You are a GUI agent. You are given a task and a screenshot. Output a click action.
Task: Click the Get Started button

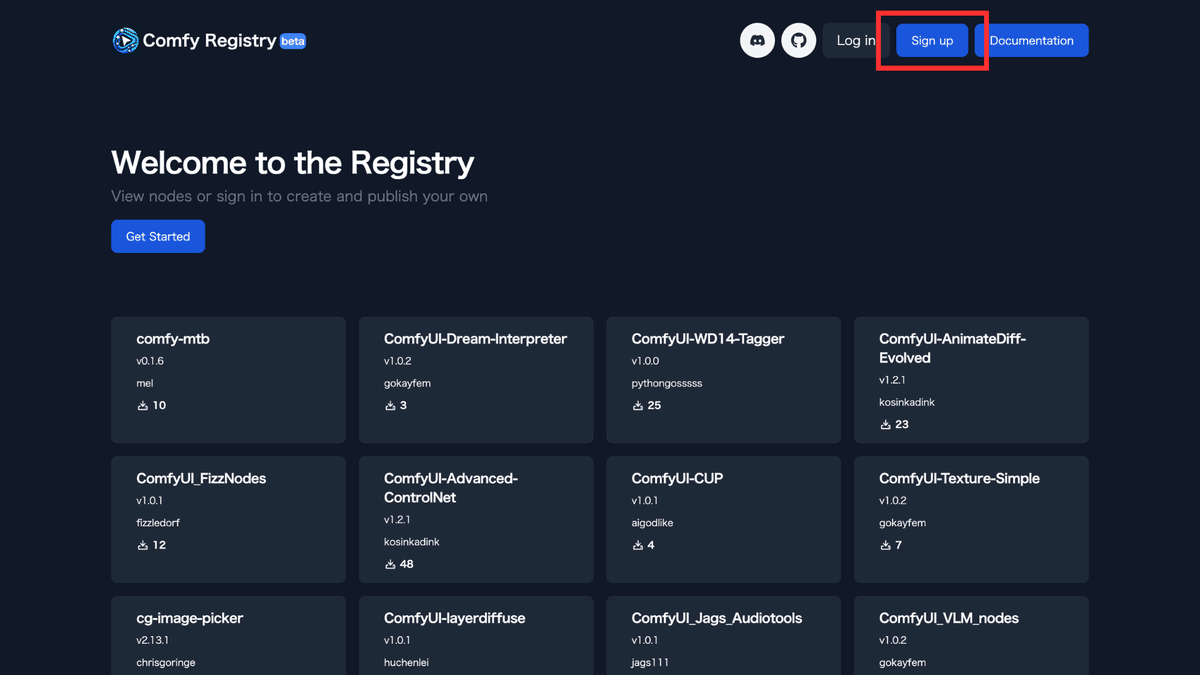(157, 236)
